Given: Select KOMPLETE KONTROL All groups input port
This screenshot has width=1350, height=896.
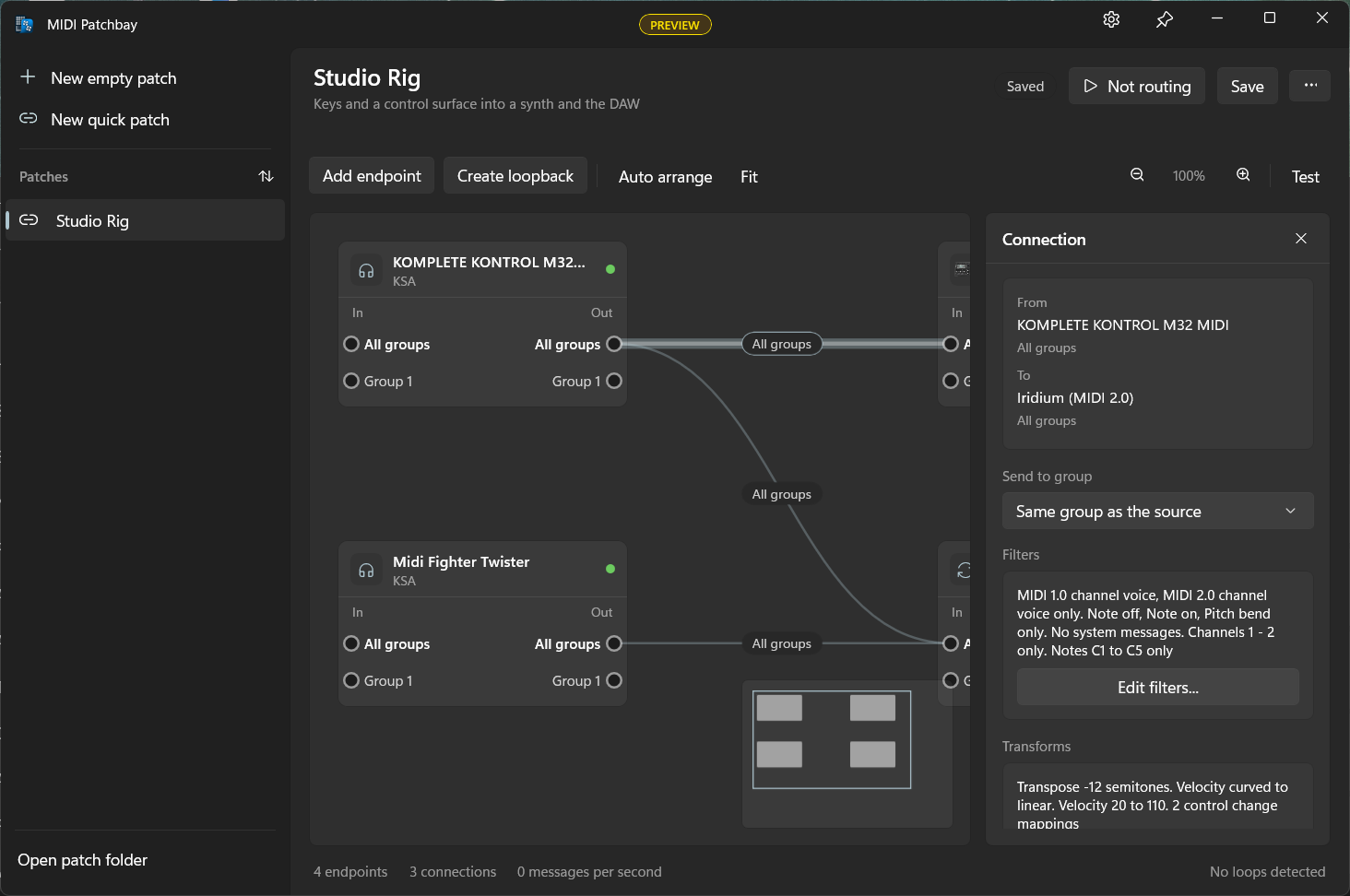Looking at the screenshot, I should tap(351, 344).
